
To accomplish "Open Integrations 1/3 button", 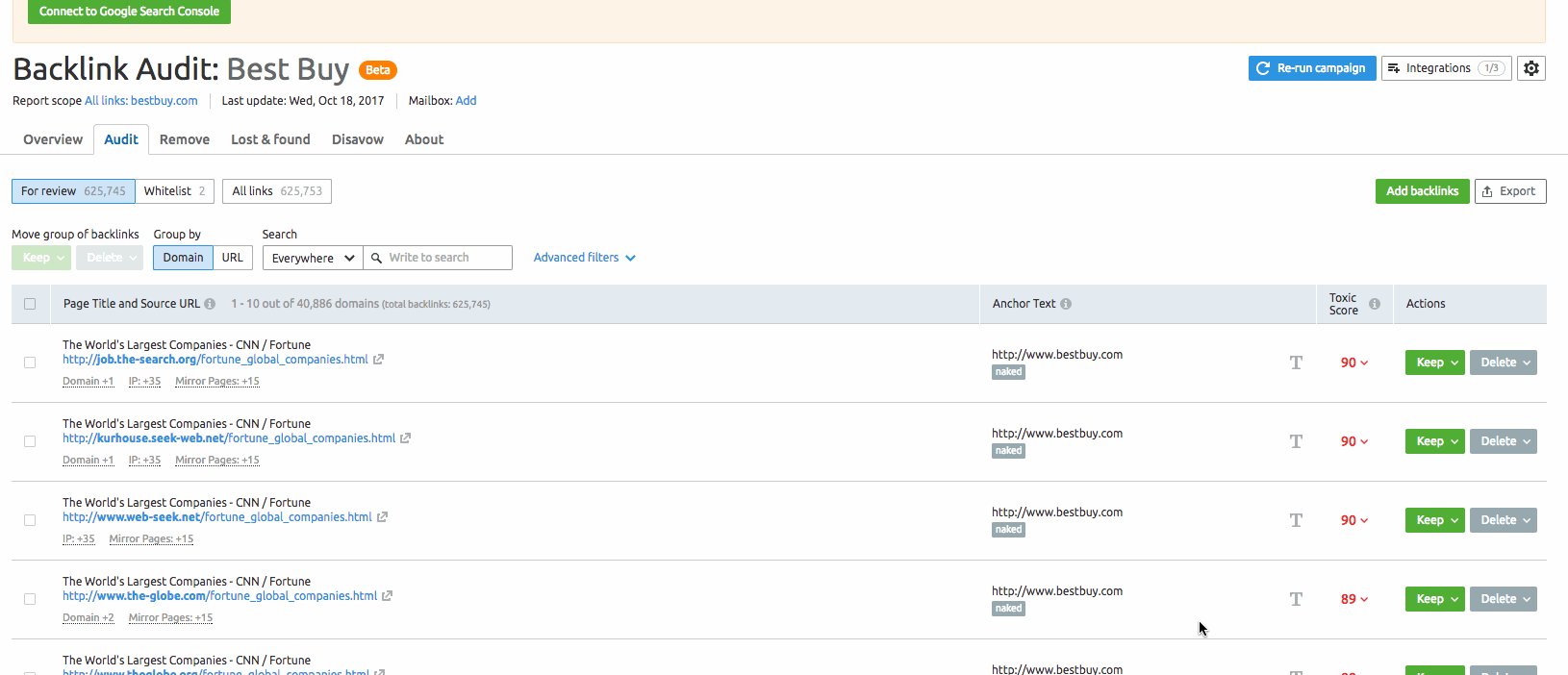I will pyautogui.click(x=1447, y=68).
